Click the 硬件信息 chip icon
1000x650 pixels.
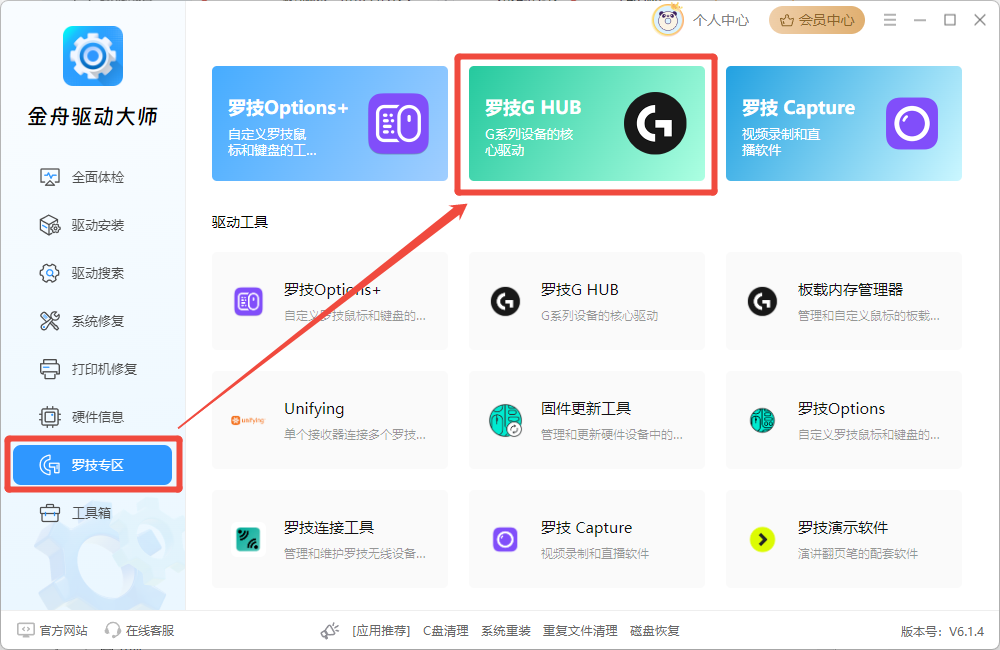pos(50,417)
